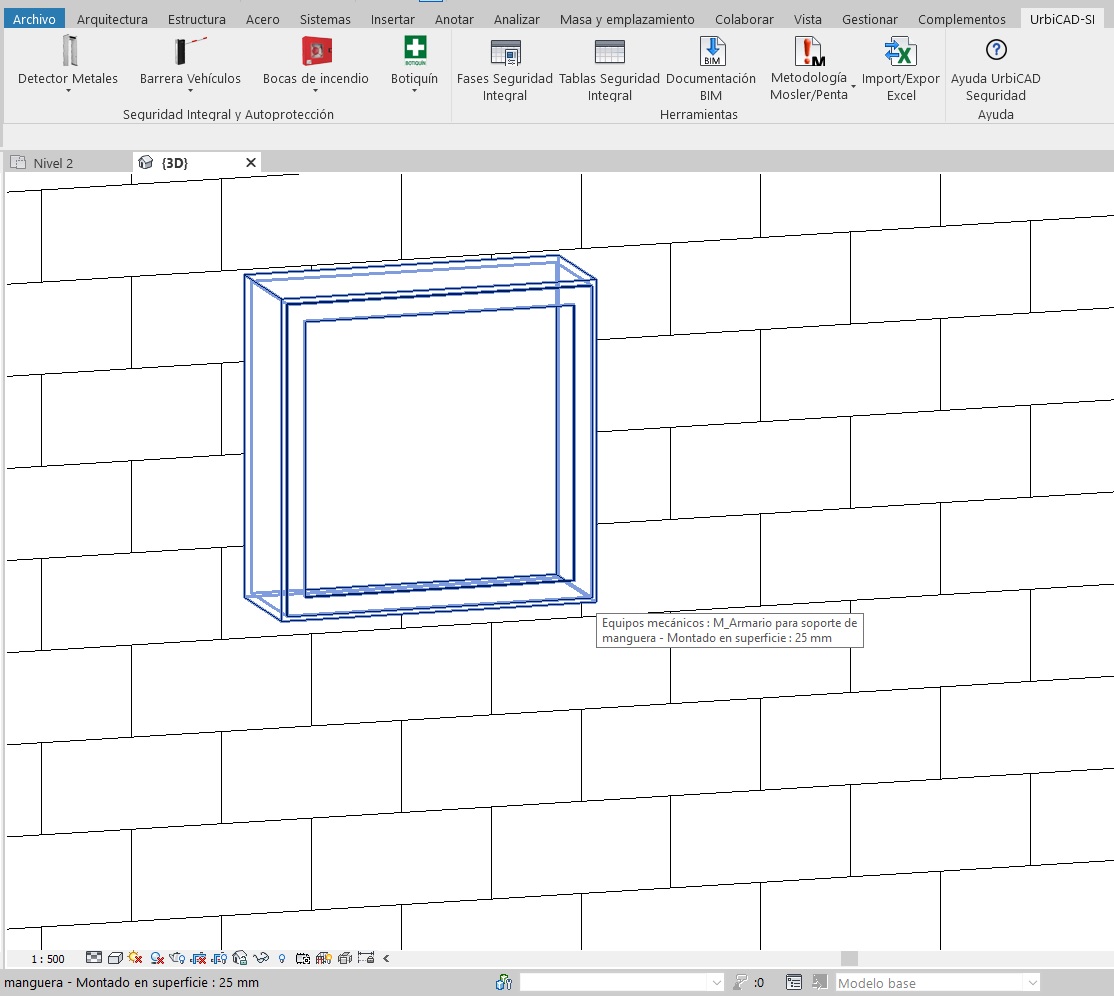
Task: Switch to the Nivel 2 view tab
Action: coord(53,163)
